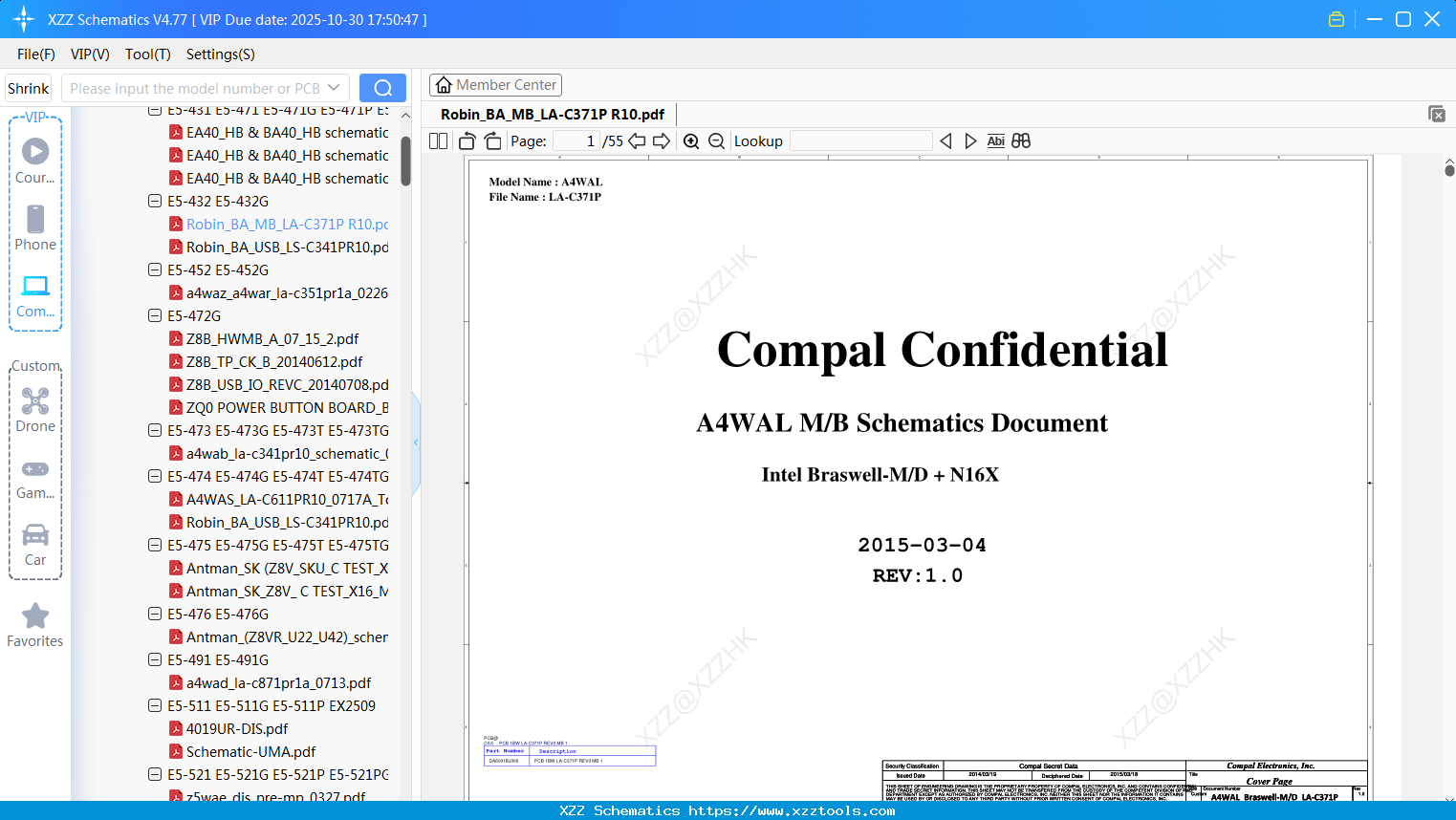This screenshot has width=1456, height=820.
Task: Open the Z8B_USB_IO_REVC_20140708 file
Action: (279, 384)
